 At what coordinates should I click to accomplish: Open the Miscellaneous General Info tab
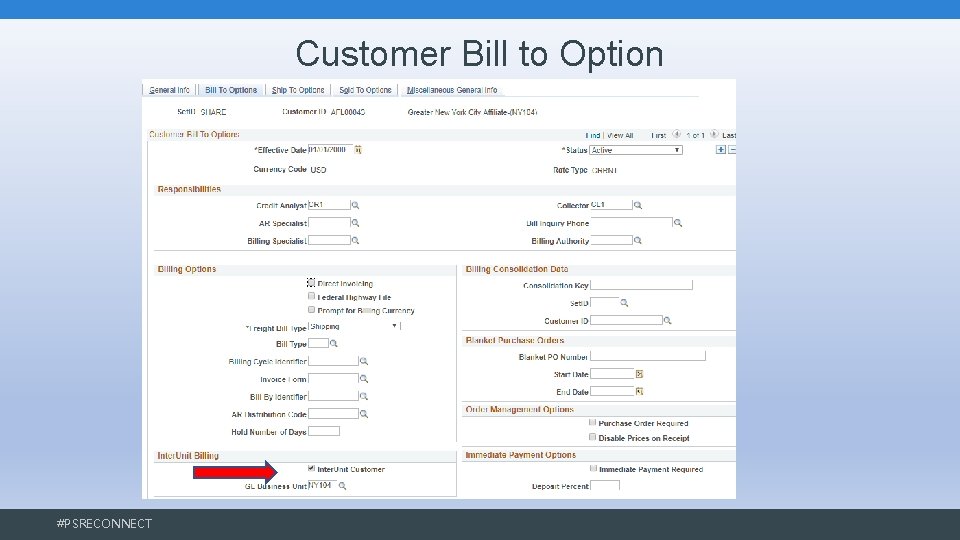coord(452,90)
